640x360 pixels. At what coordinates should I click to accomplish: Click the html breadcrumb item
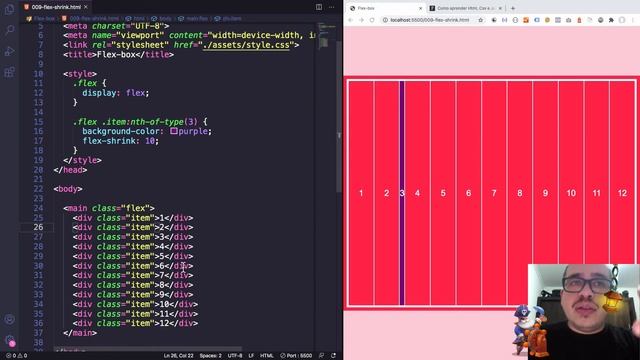coord(136,18)
